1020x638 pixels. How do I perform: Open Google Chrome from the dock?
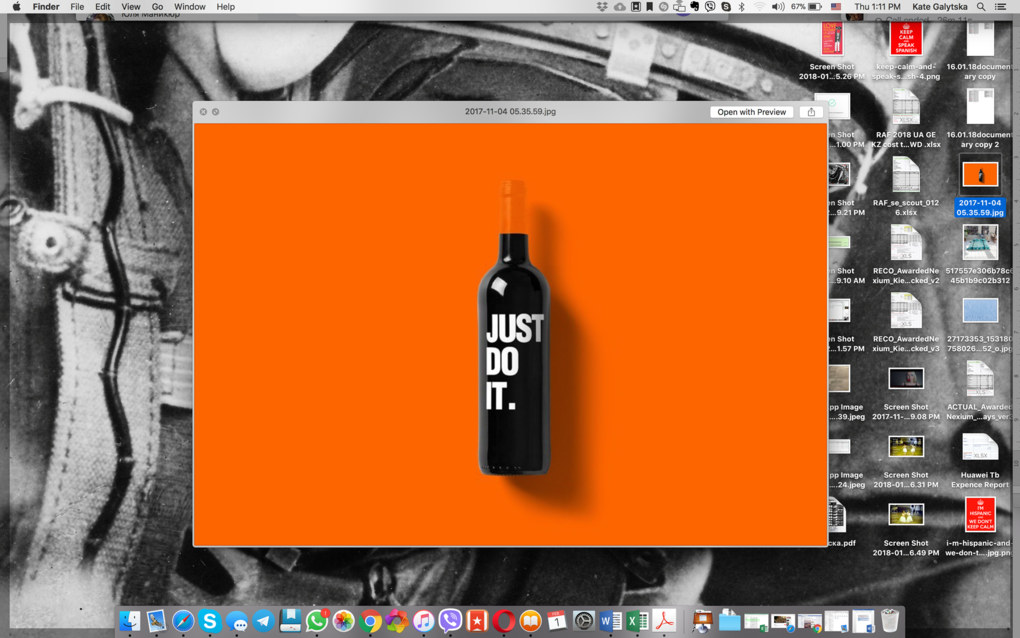click(x=370, y=621)
